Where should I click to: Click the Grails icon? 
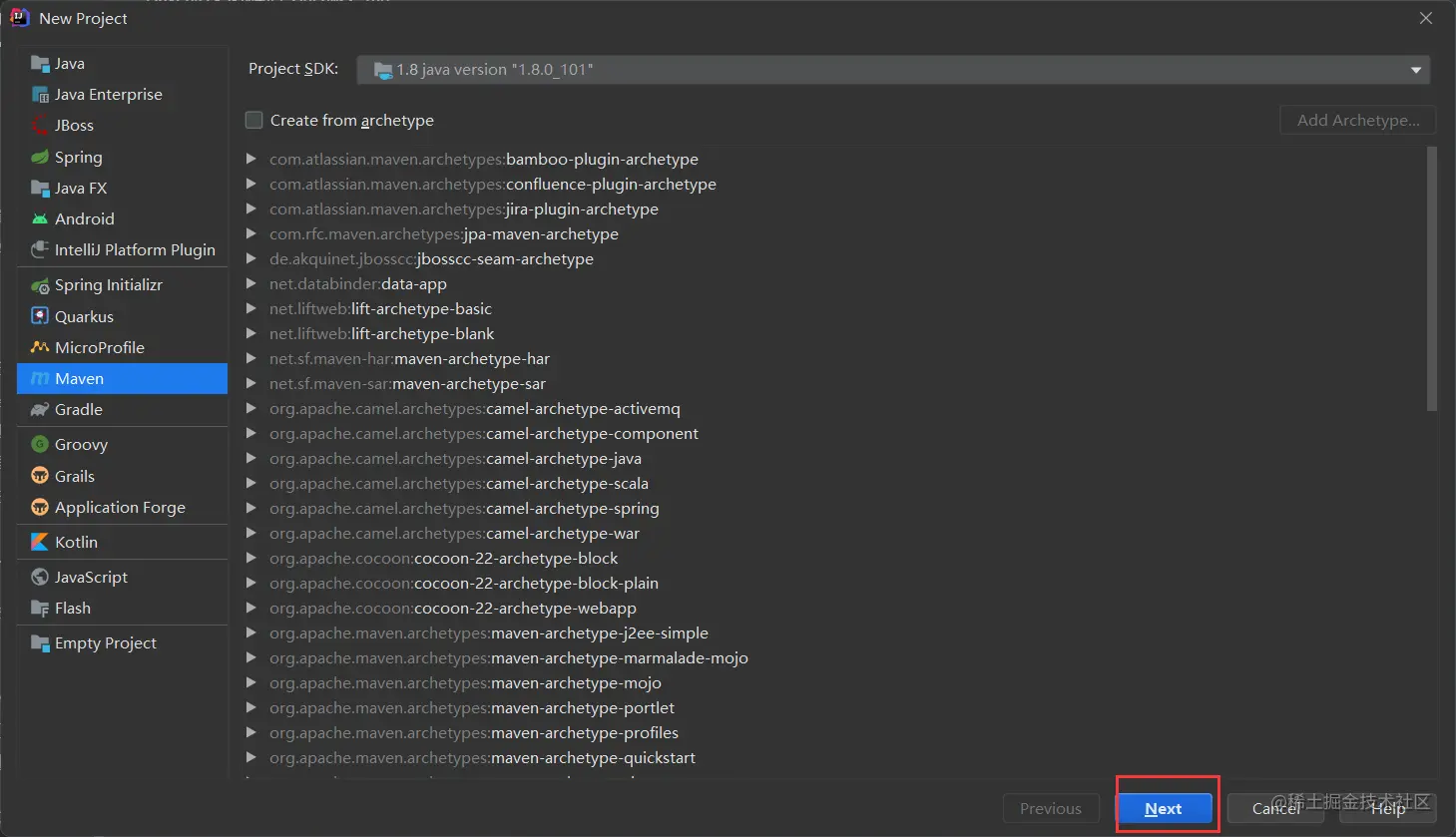(x=40, y=476)
